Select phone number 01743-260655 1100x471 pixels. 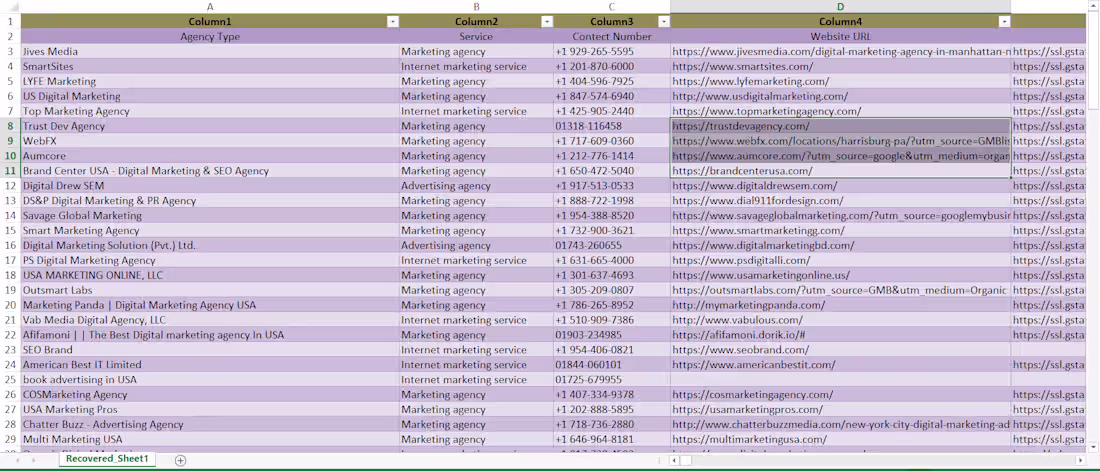point(612,246)
